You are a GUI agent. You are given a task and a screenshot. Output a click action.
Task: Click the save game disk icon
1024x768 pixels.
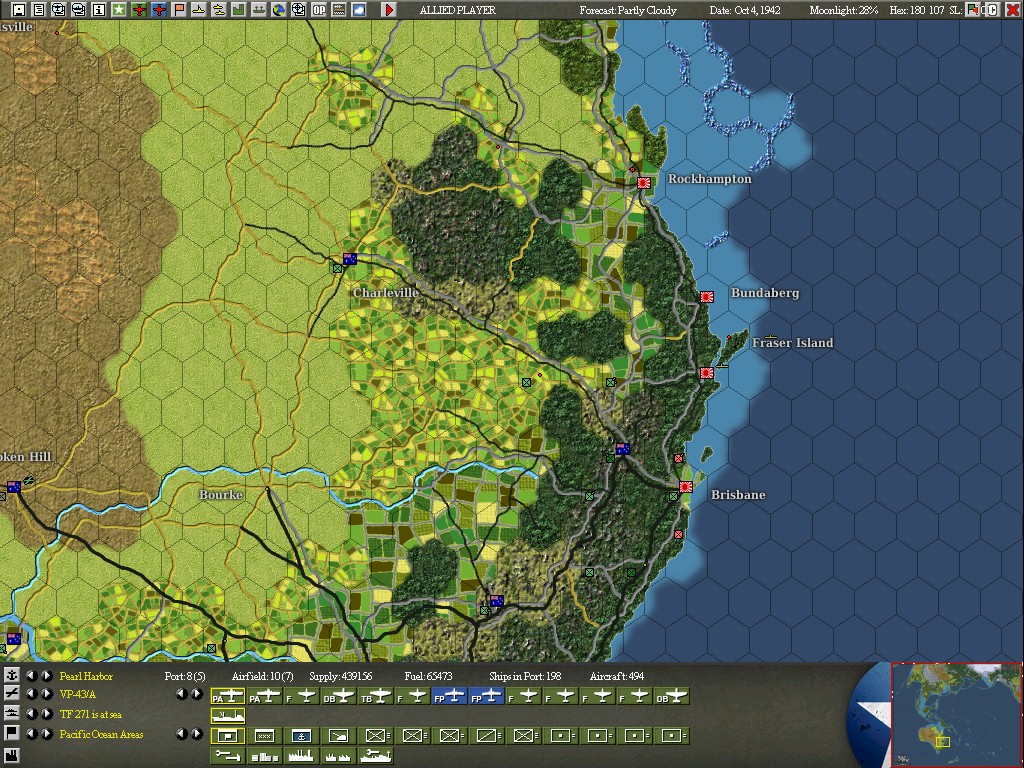[17, 9]
